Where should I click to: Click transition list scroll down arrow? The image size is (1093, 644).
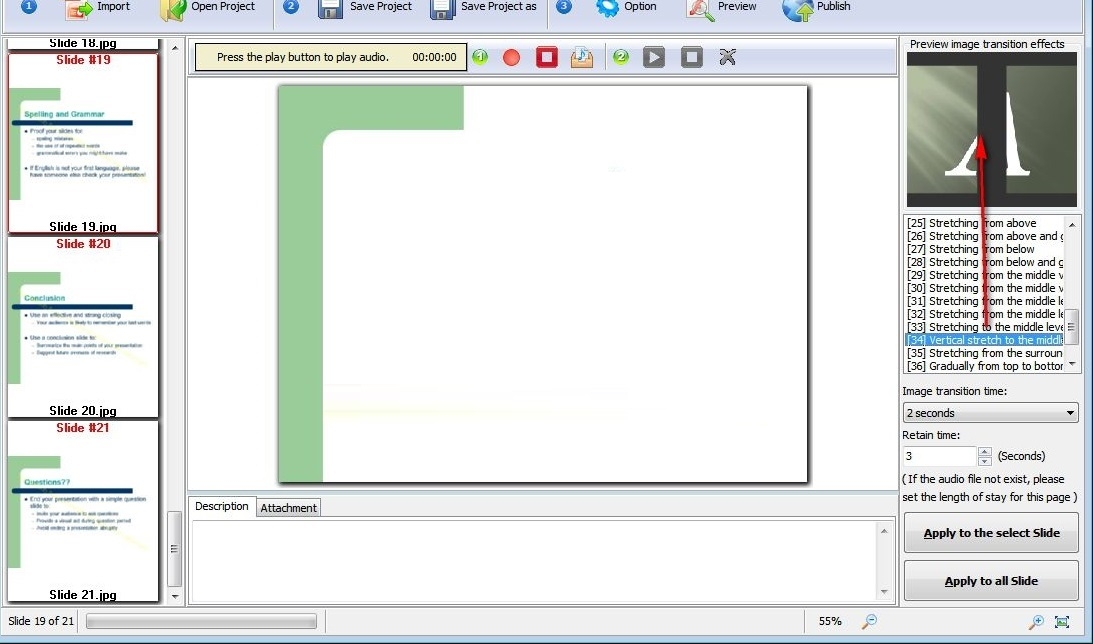tap(1072, 364)
